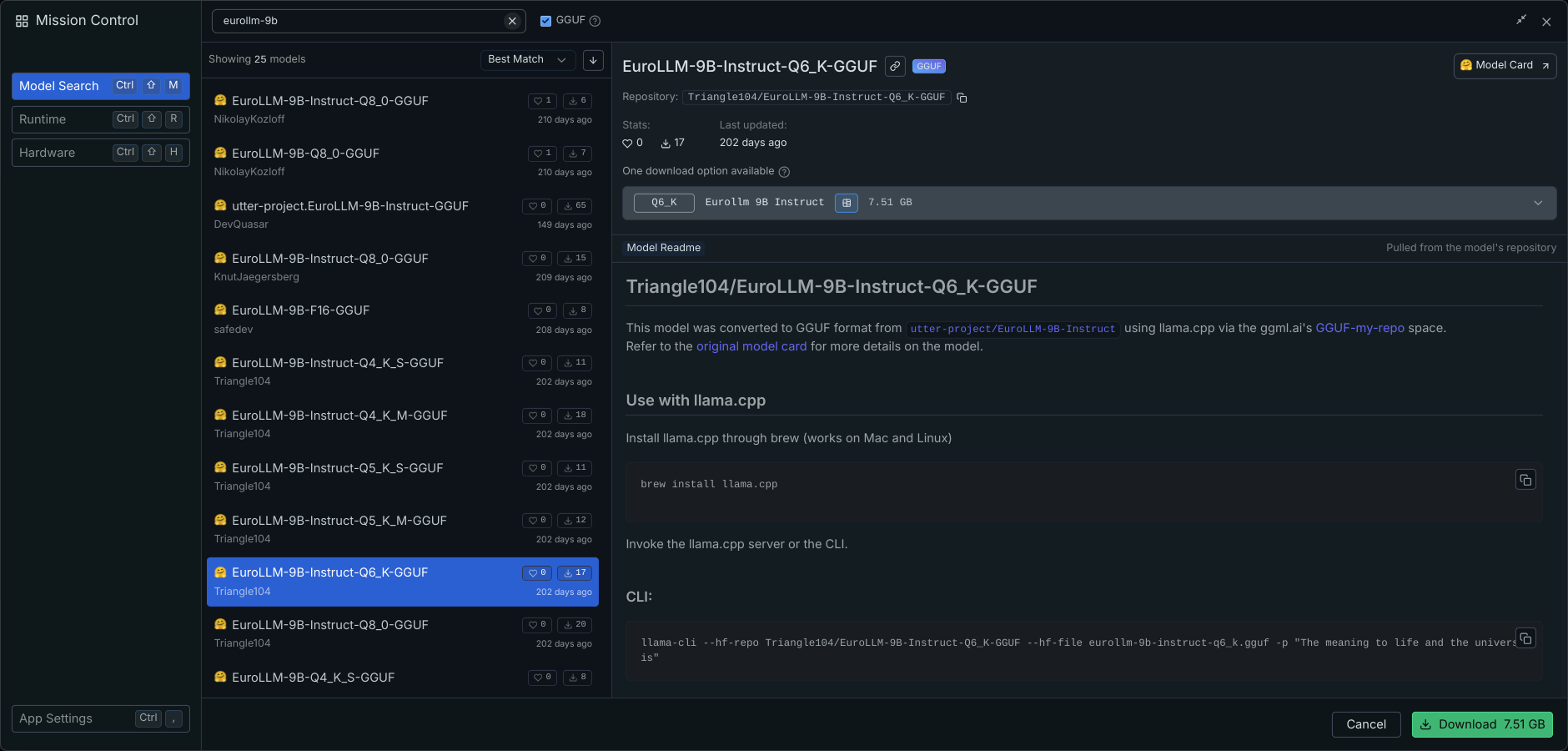Open the Runtime section
Screen dimensions: 1568x751
100,119
